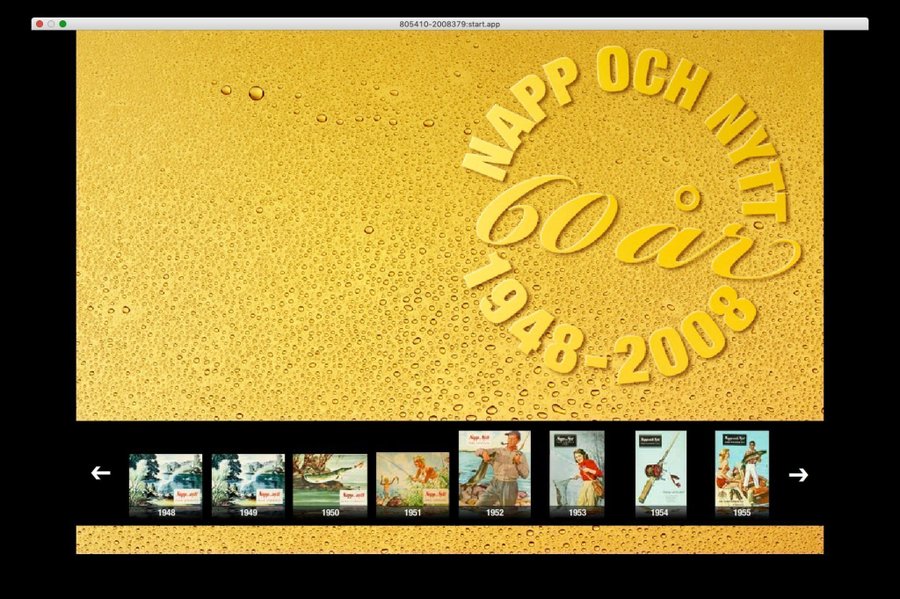This screenshot has height=599, width=900.
Task: Open the 1953 magazine cover thumbnail
Action: click(577, 474)
